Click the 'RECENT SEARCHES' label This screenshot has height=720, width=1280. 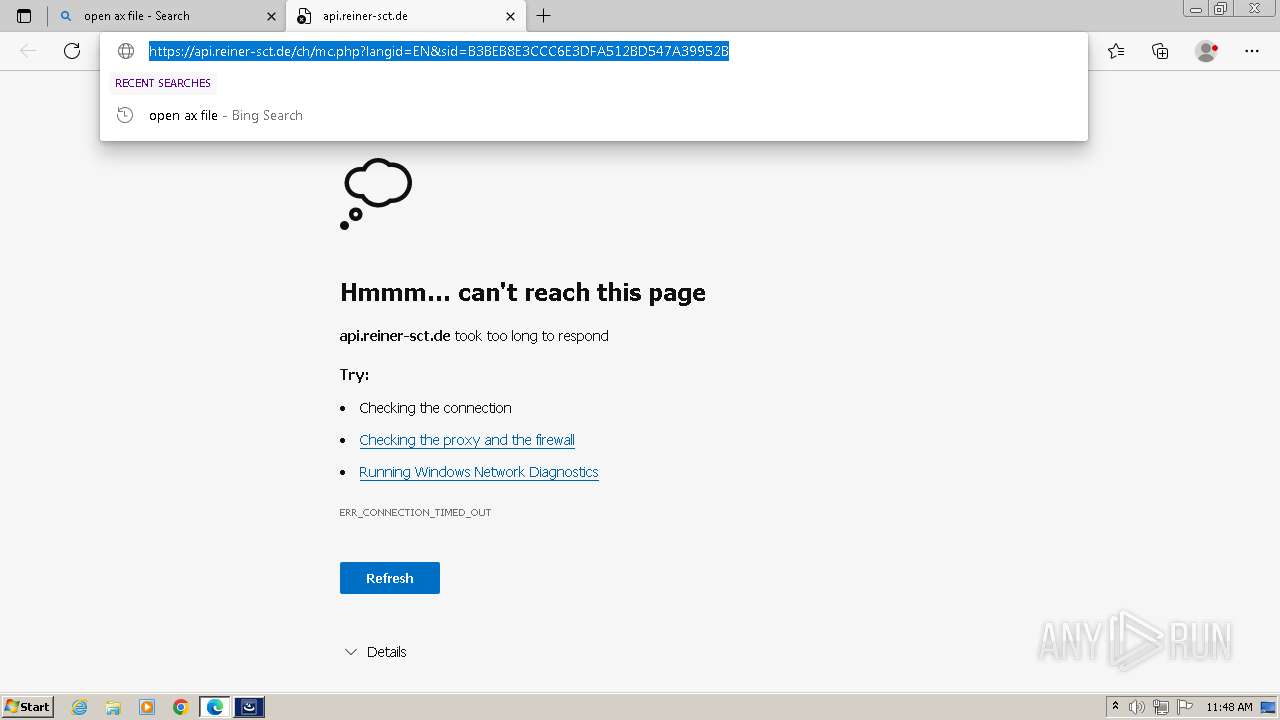point(163,83)
